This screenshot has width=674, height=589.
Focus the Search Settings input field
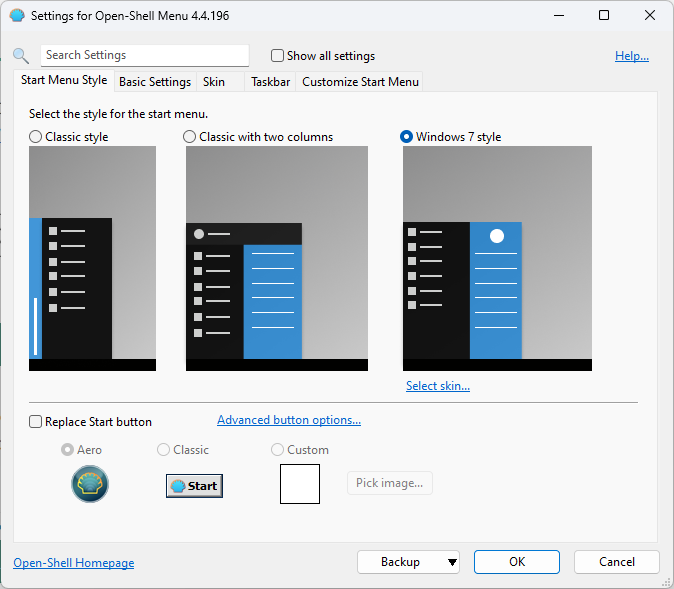(x=145, y=55)
